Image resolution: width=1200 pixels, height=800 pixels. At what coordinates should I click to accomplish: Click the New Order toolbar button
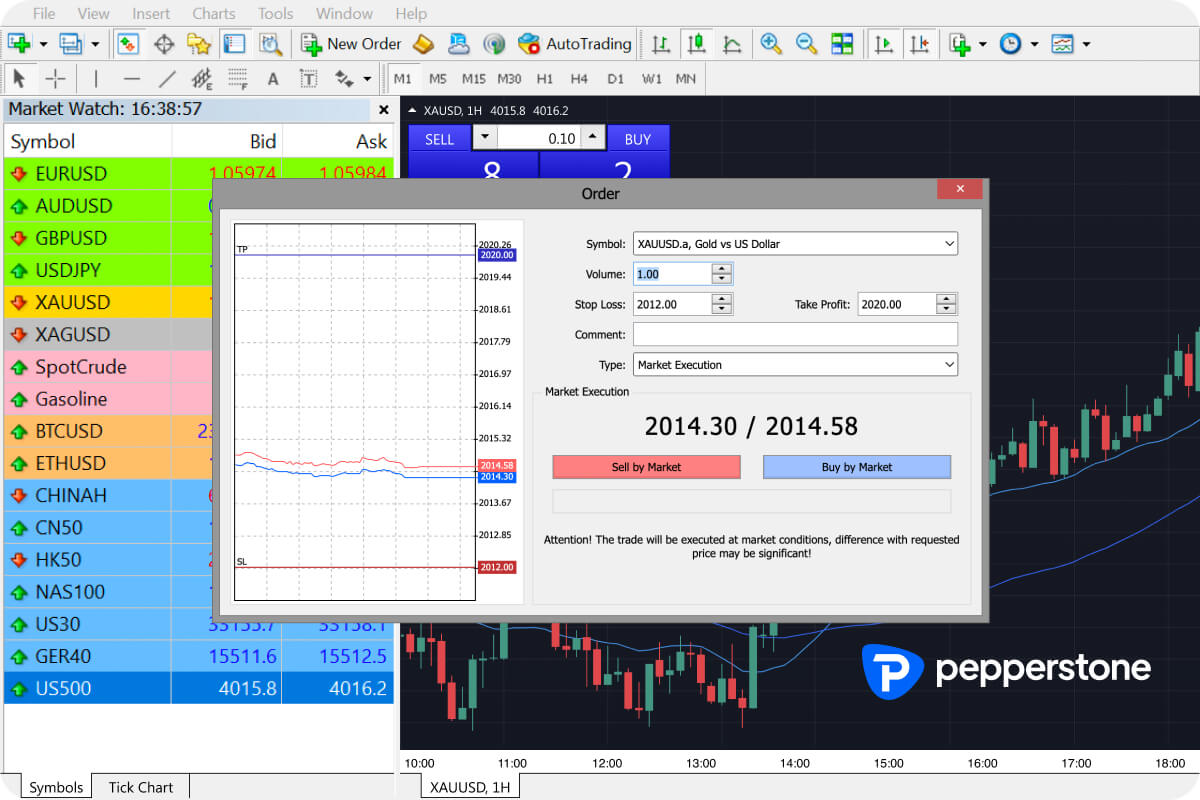point(351,44)
